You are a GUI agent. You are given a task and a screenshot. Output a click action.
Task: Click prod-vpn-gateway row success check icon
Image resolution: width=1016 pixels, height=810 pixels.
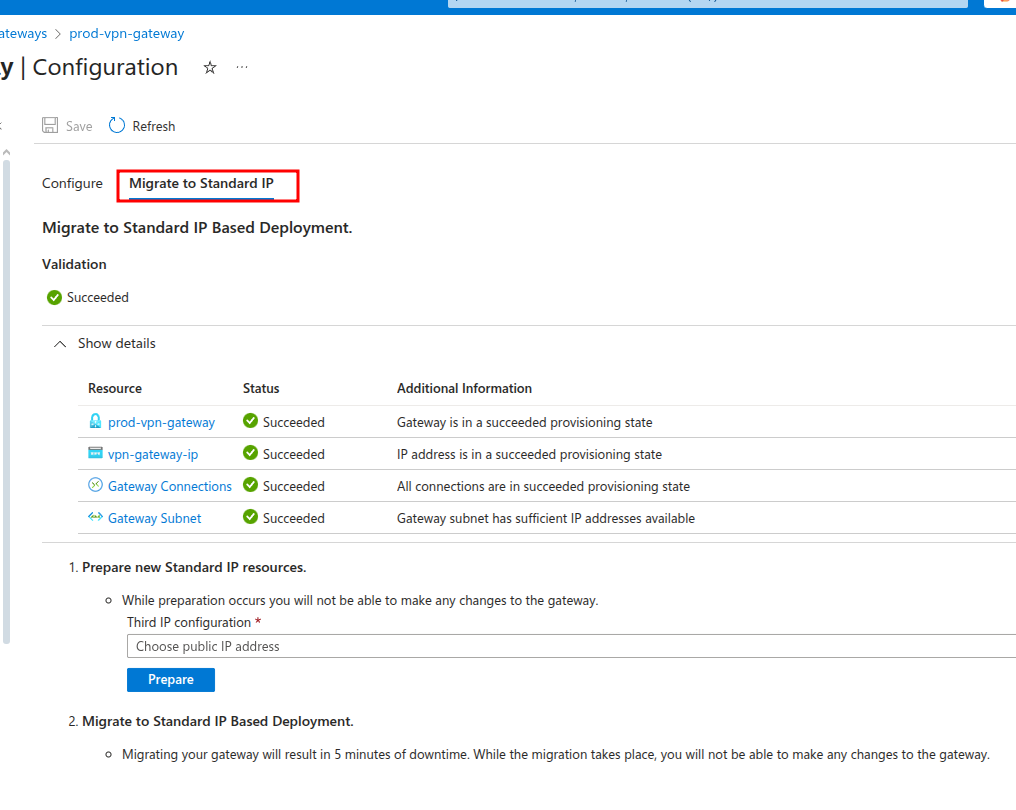[250, 421]
